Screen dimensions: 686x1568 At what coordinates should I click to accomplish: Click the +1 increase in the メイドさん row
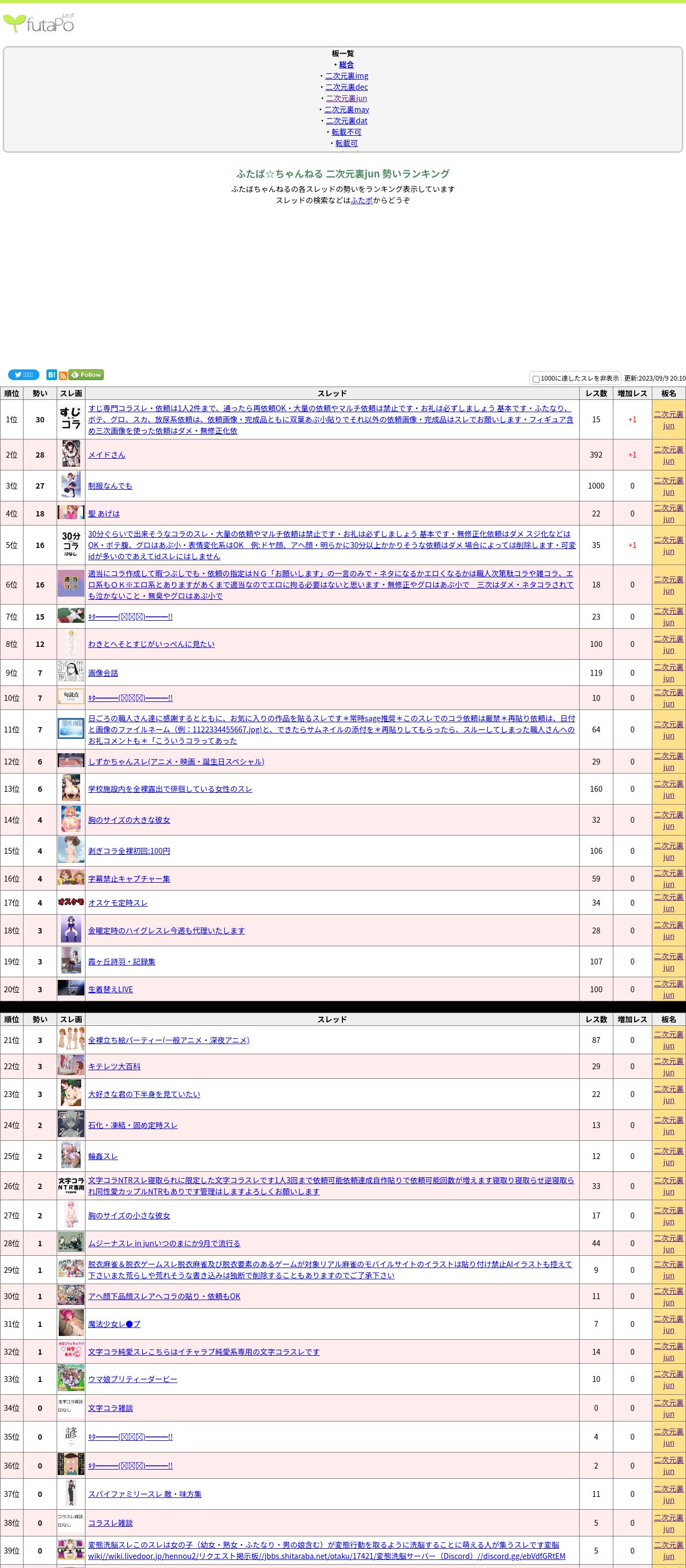tap(633, 455)
